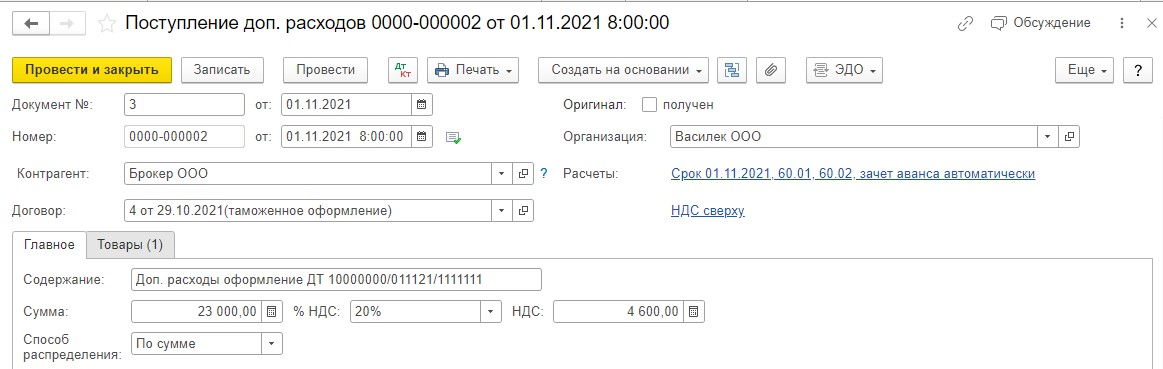Click Провести button
The height and width of the screenshot is (369, 1163).
pyautogui.click(x=326, y=70)
